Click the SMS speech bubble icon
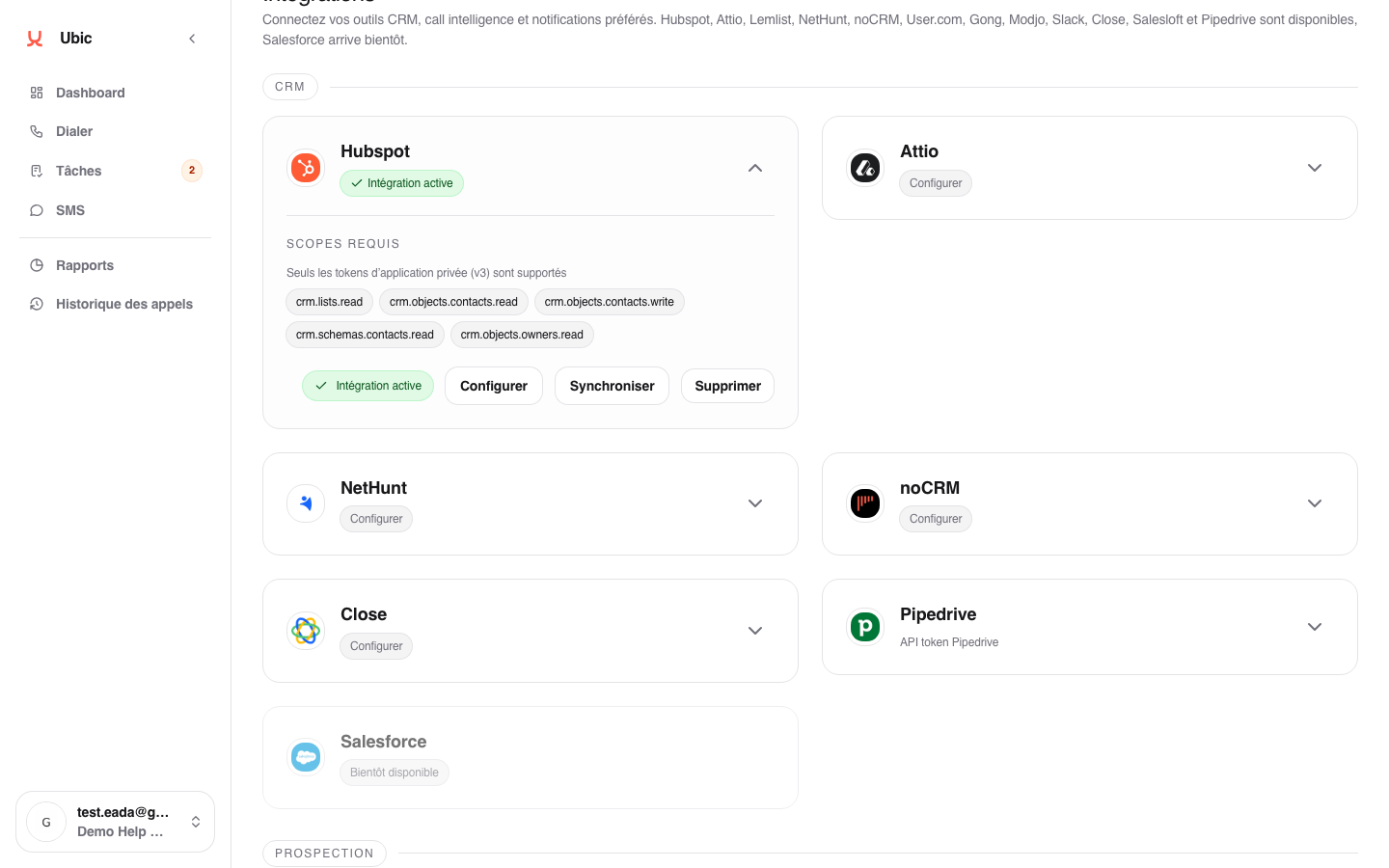Viewport: 1389px width, 868px height. click(37, 210)
